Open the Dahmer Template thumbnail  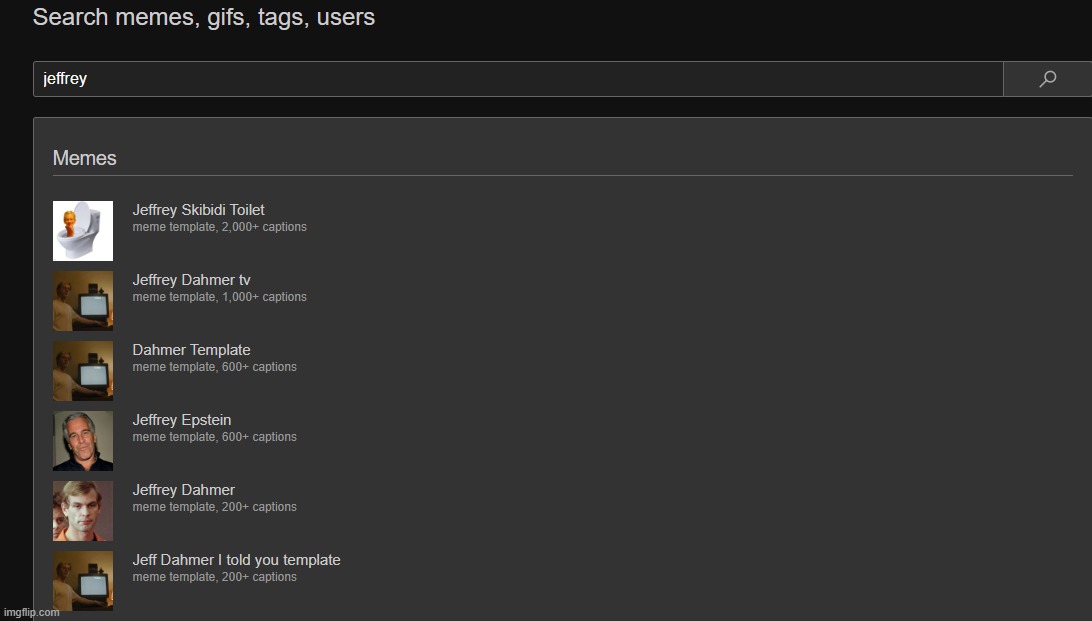tap(83, 371)
